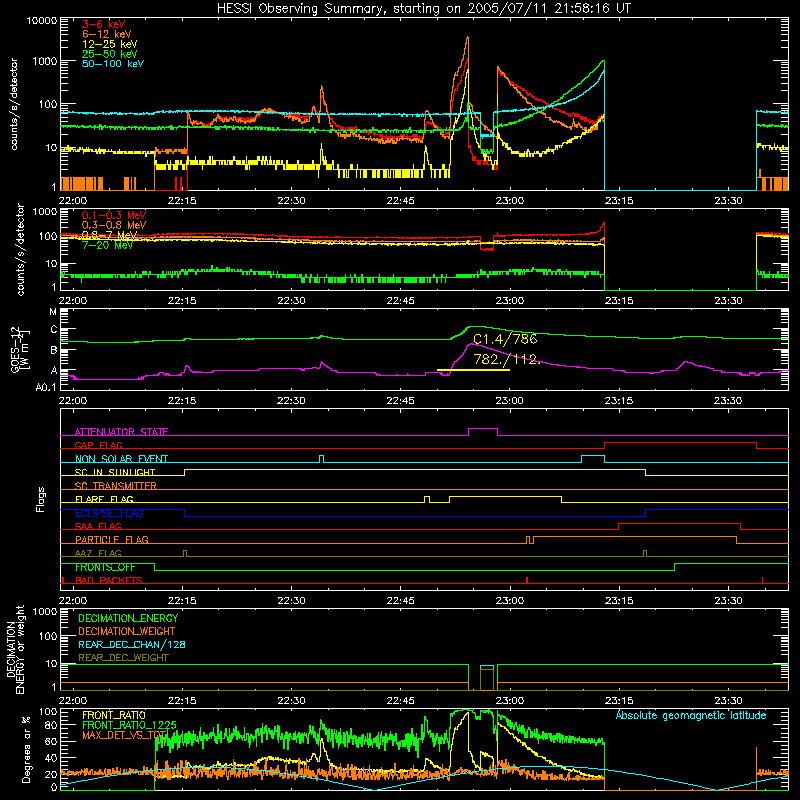Click the REAR_DEC_WEIGHT legend label
The image size is (800, 800).
click(x=123, y=658)
